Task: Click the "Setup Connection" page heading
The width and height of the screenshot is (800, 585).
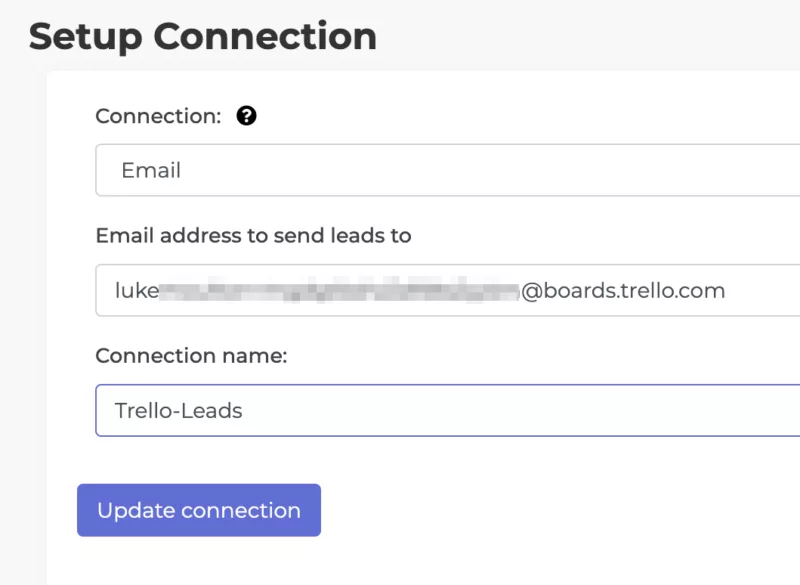Action: (203, 36)
